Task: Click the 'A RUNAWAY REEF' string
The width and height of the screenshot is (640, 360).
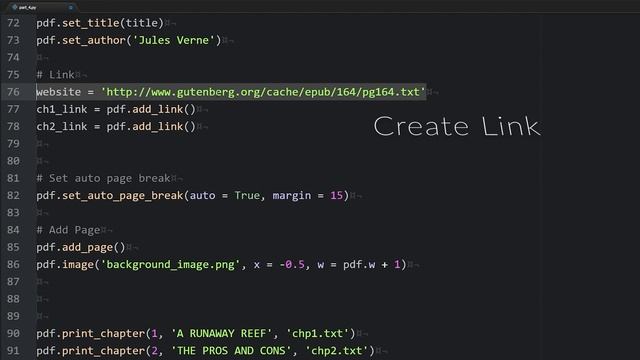Action: tap(222, 333)
